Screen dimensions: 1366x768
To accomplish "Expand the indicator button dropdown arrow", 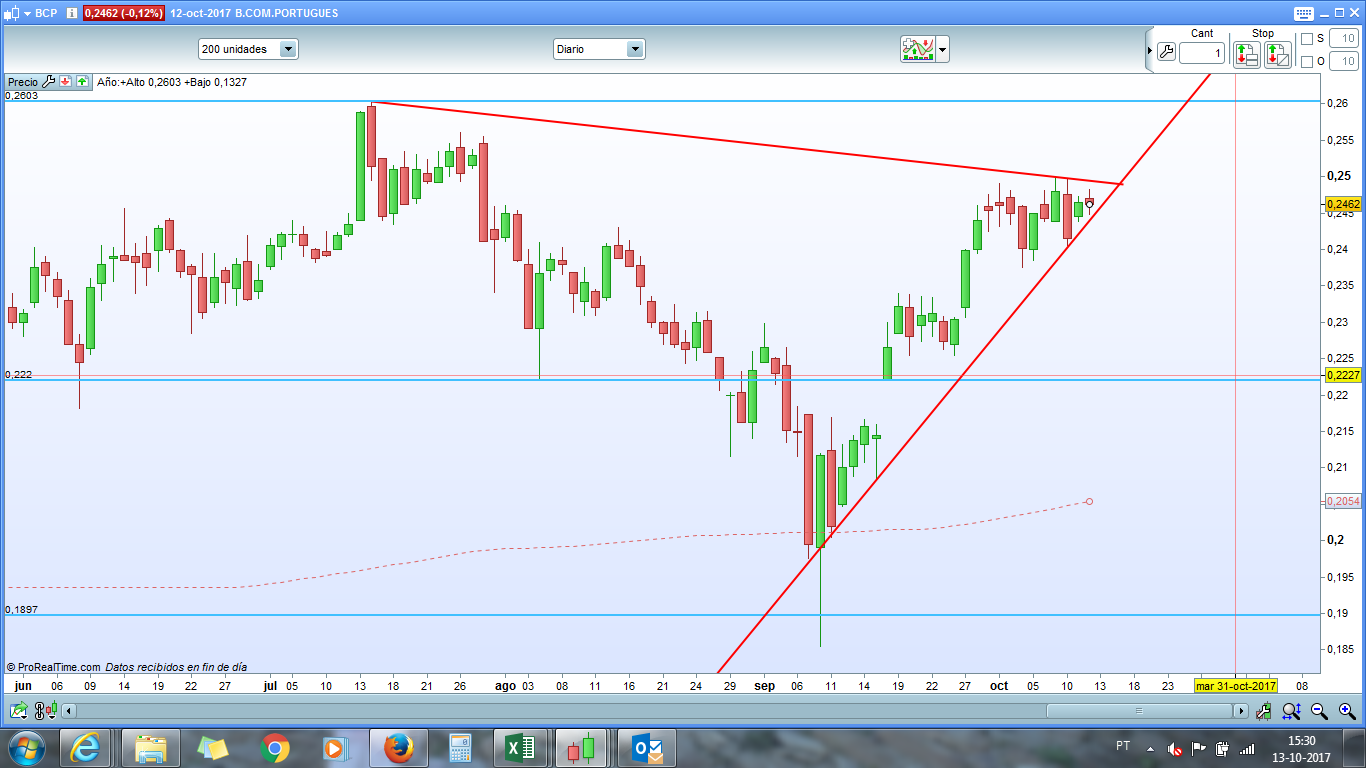I will click(x=942, y=49).
